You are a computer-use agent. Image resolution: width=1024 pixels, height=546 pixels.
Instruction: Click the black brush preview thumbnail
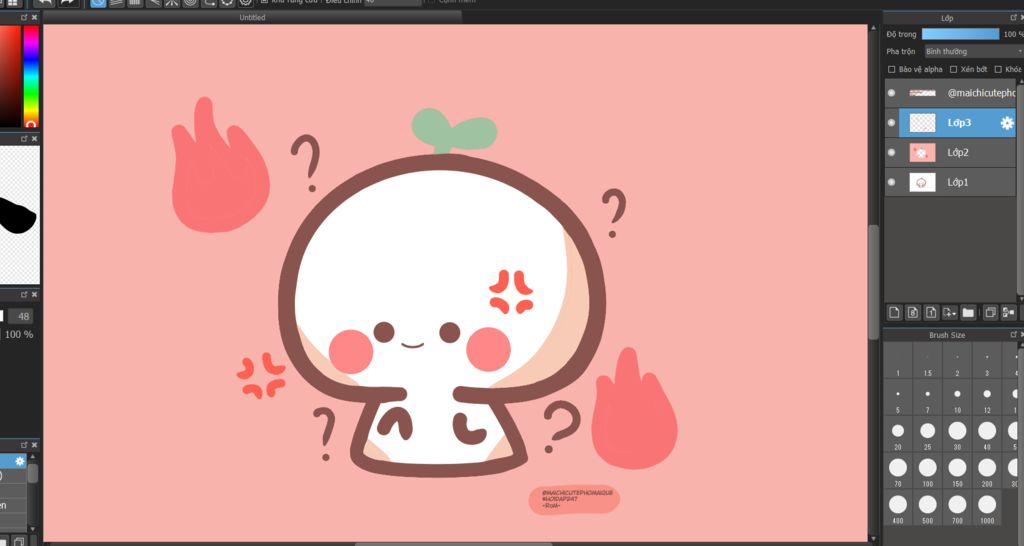20,215
